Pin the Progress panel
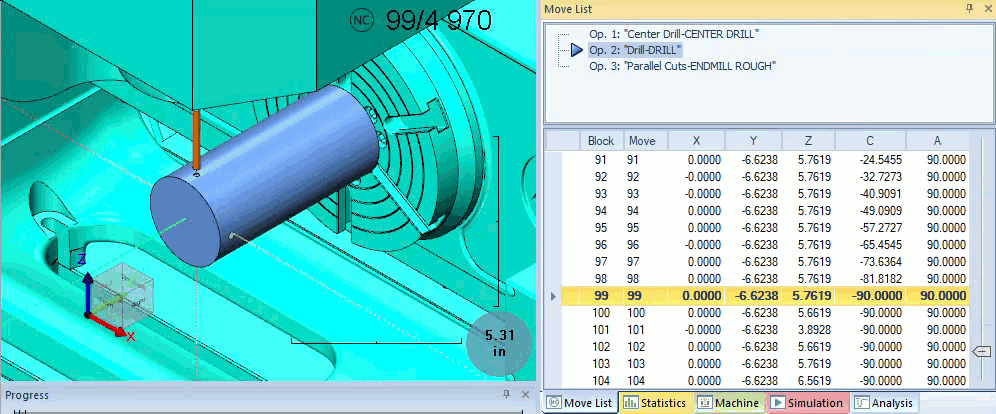The height and width of the screenshot is (414, 996). pyautogui.click(x=506, y=394)
